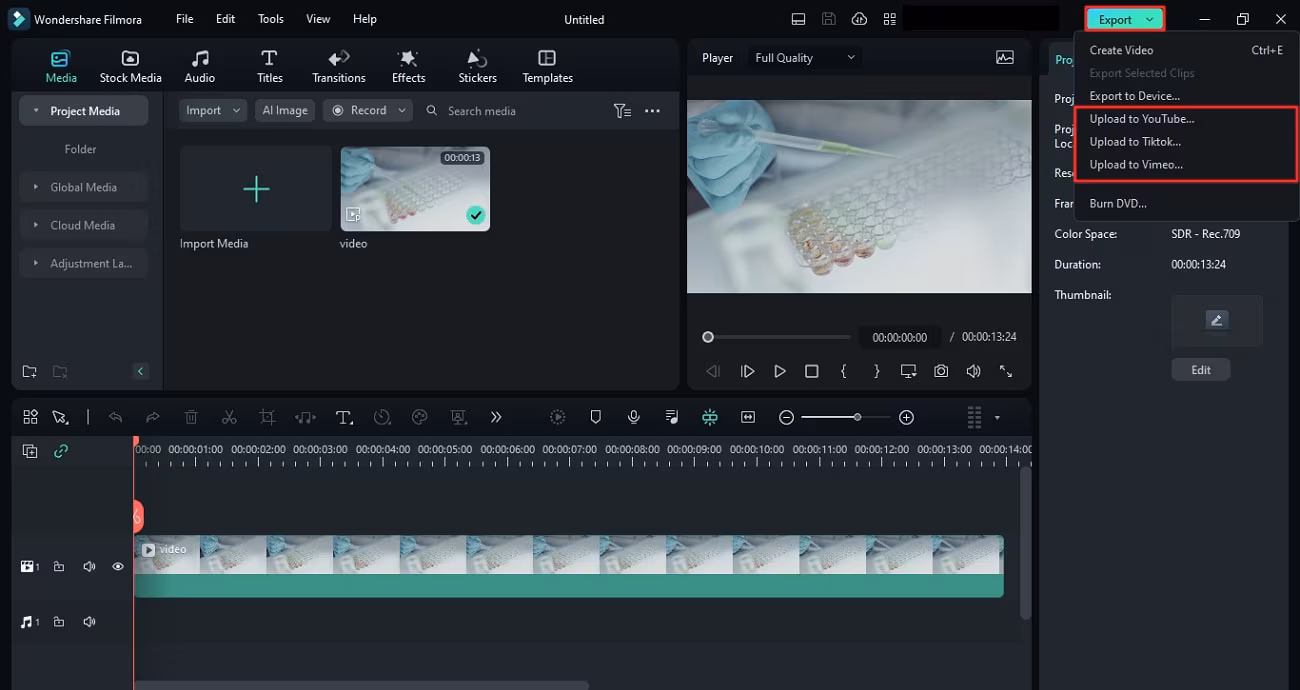The image size is (1300, 690).
Task: Zoom out the timeline with minus
Action: pyautogui.click(x=787, y=417)
